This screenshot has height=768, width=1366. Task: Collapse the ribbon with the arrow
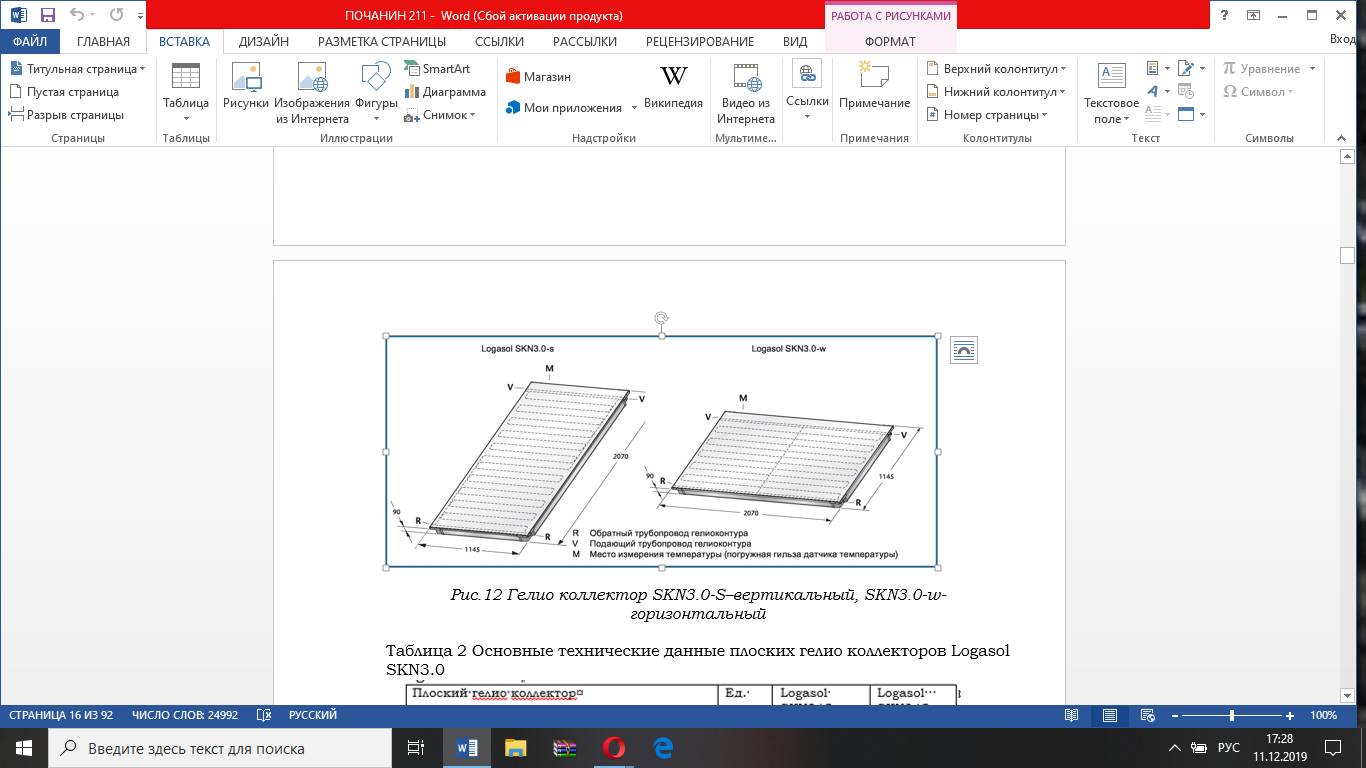coord(1343,138)
